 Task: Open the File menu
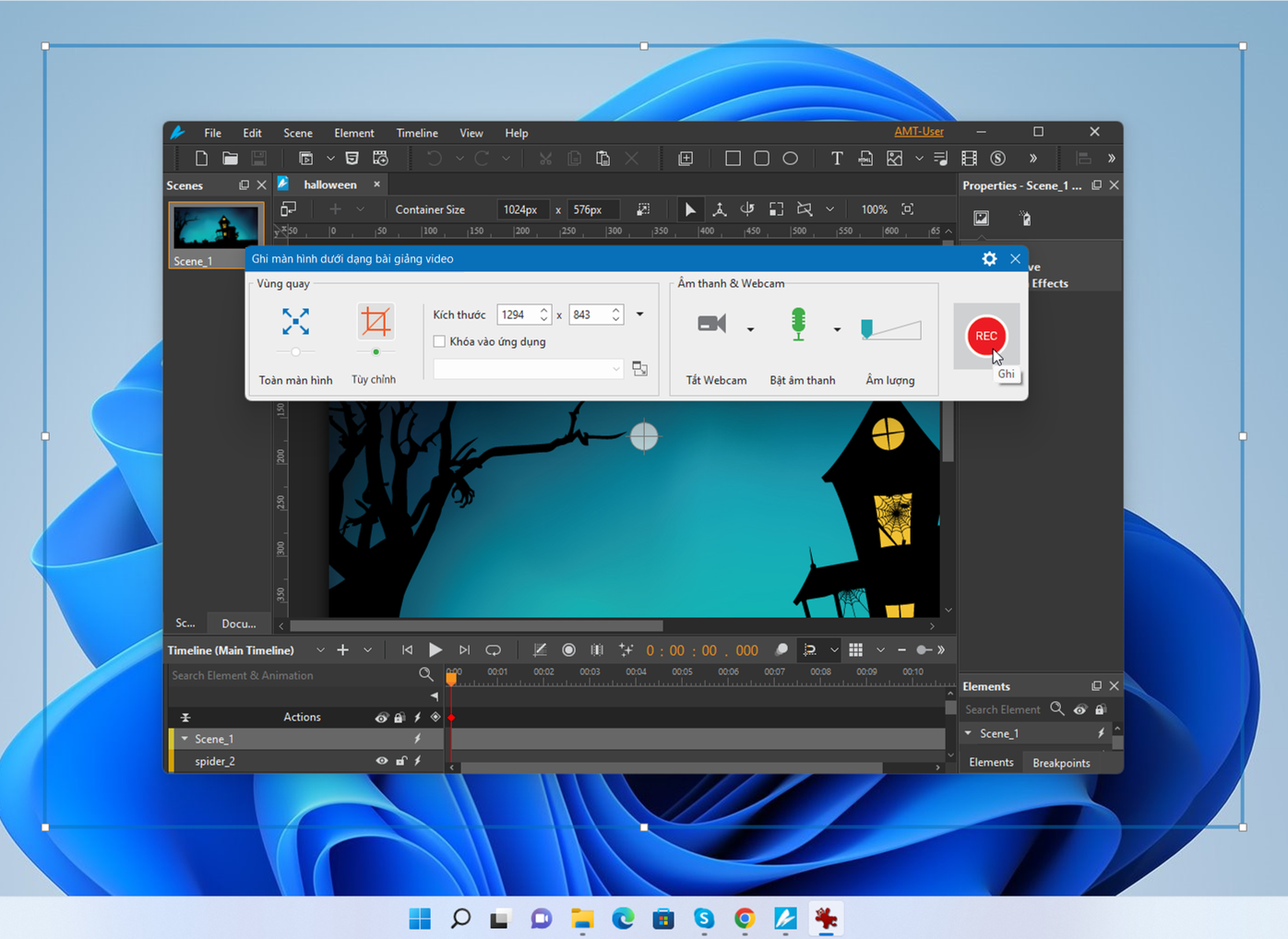tap(212, 133)
